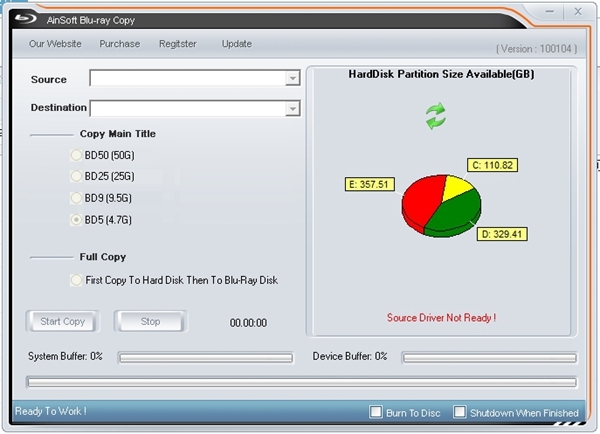Click the 'Full Copy' section heading
This screenshot has height=434, width=600.
point(103,257)
